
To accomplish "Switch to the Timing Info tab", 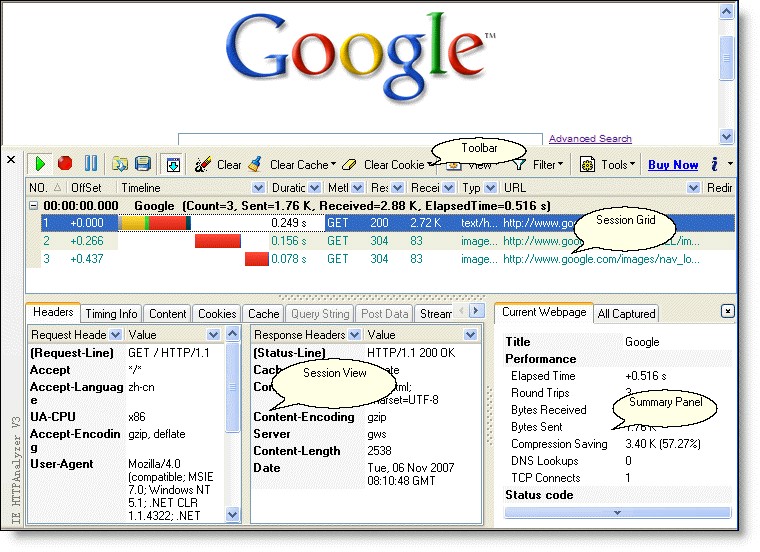I will point(112,314).
